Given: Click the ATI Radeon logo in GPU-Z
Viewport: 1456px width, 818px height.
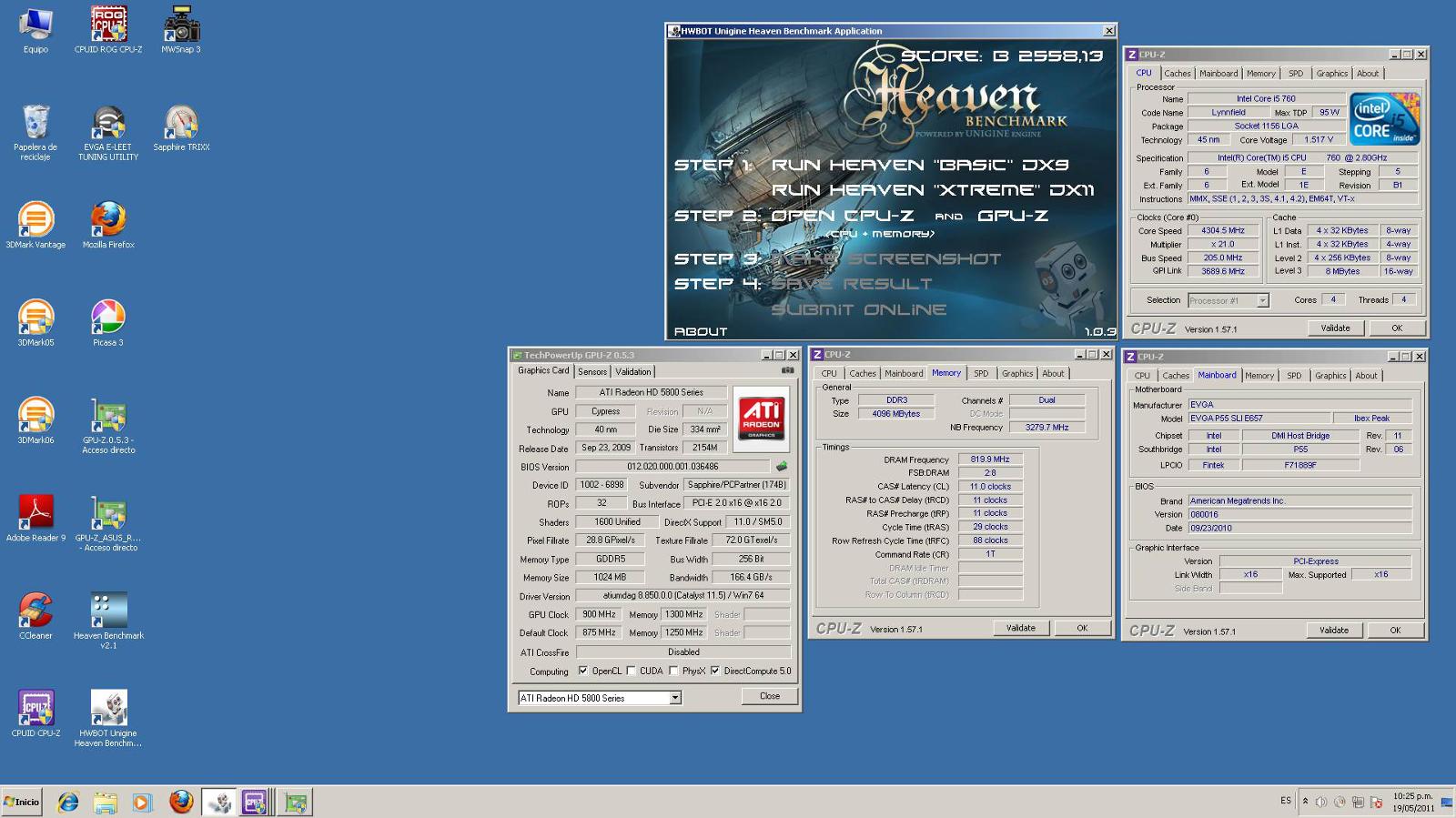Looking at the screenshot, I should (761, 418).
